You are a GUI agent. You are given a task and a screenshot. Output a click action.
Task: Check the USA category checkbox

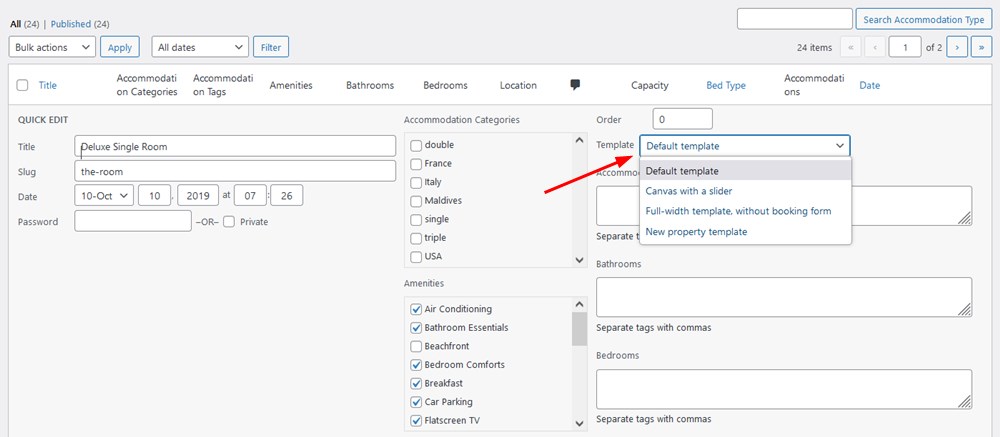(x=416, y=256)
